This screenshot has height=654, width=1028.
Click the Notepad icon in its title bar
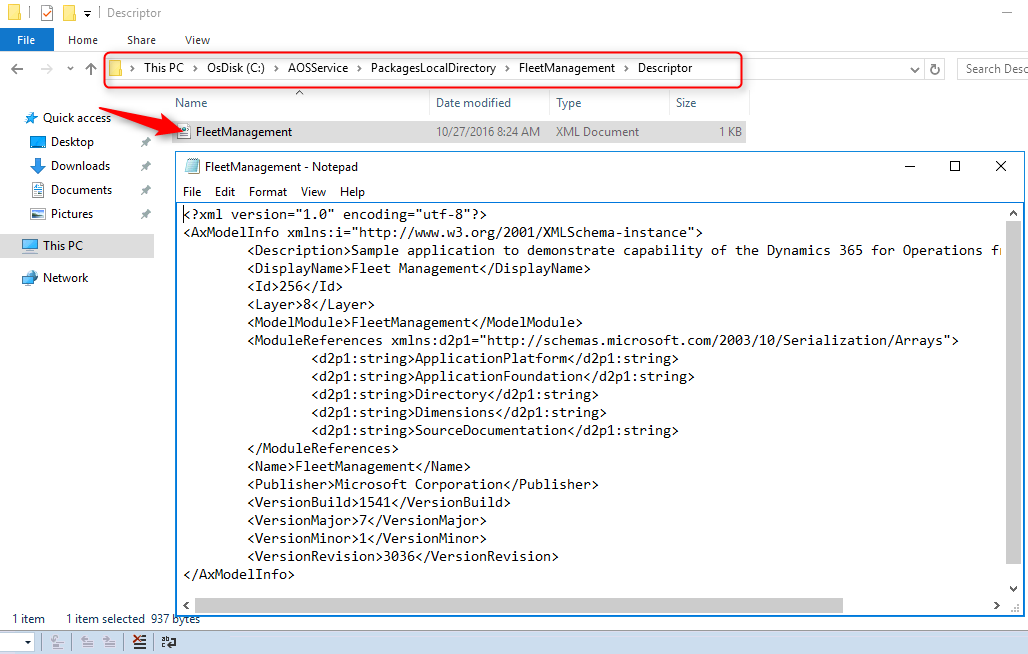pos(192,166)
